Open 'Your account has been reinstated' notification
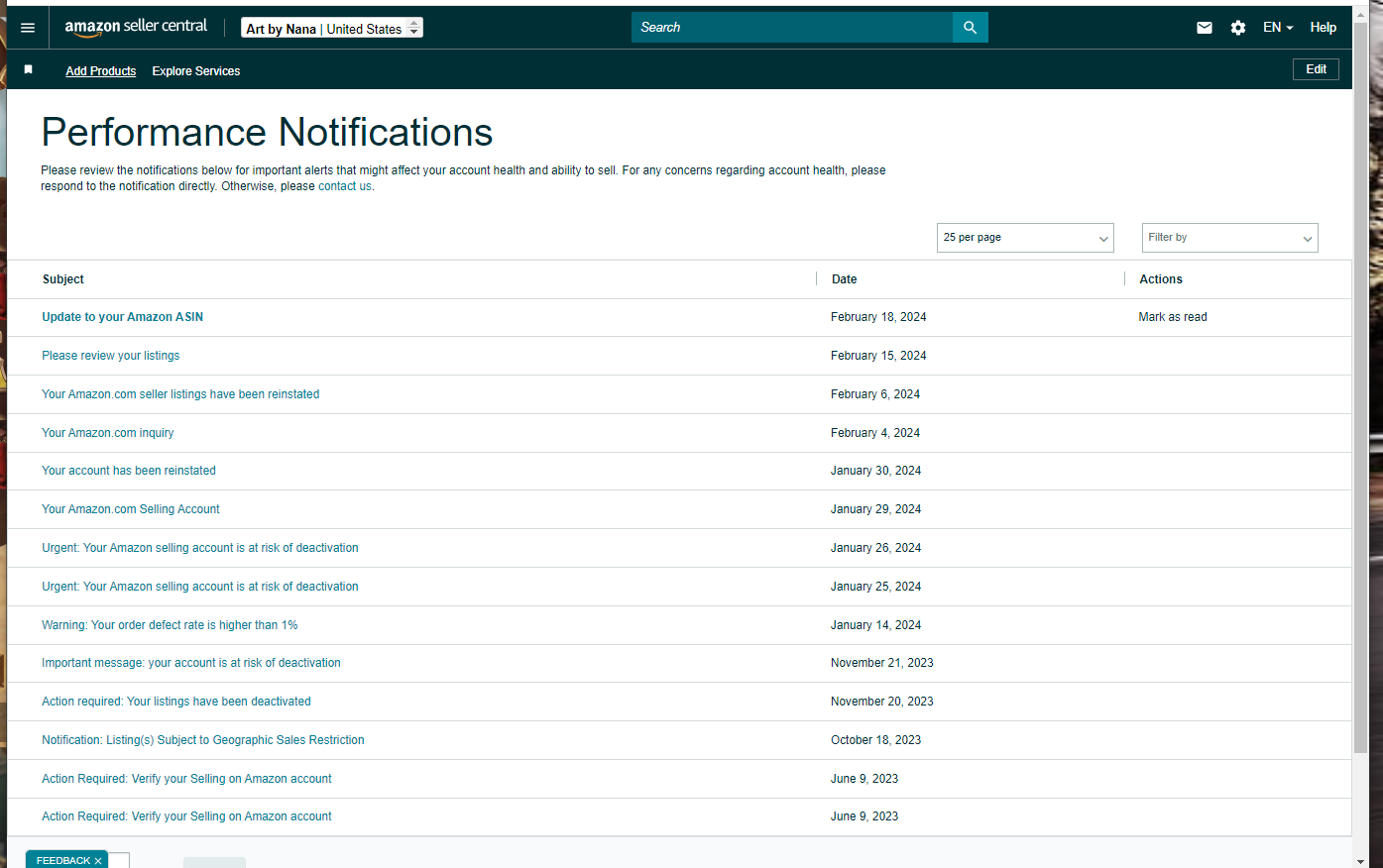Viewport: 1383px width, 868px height. pos(129,471)
